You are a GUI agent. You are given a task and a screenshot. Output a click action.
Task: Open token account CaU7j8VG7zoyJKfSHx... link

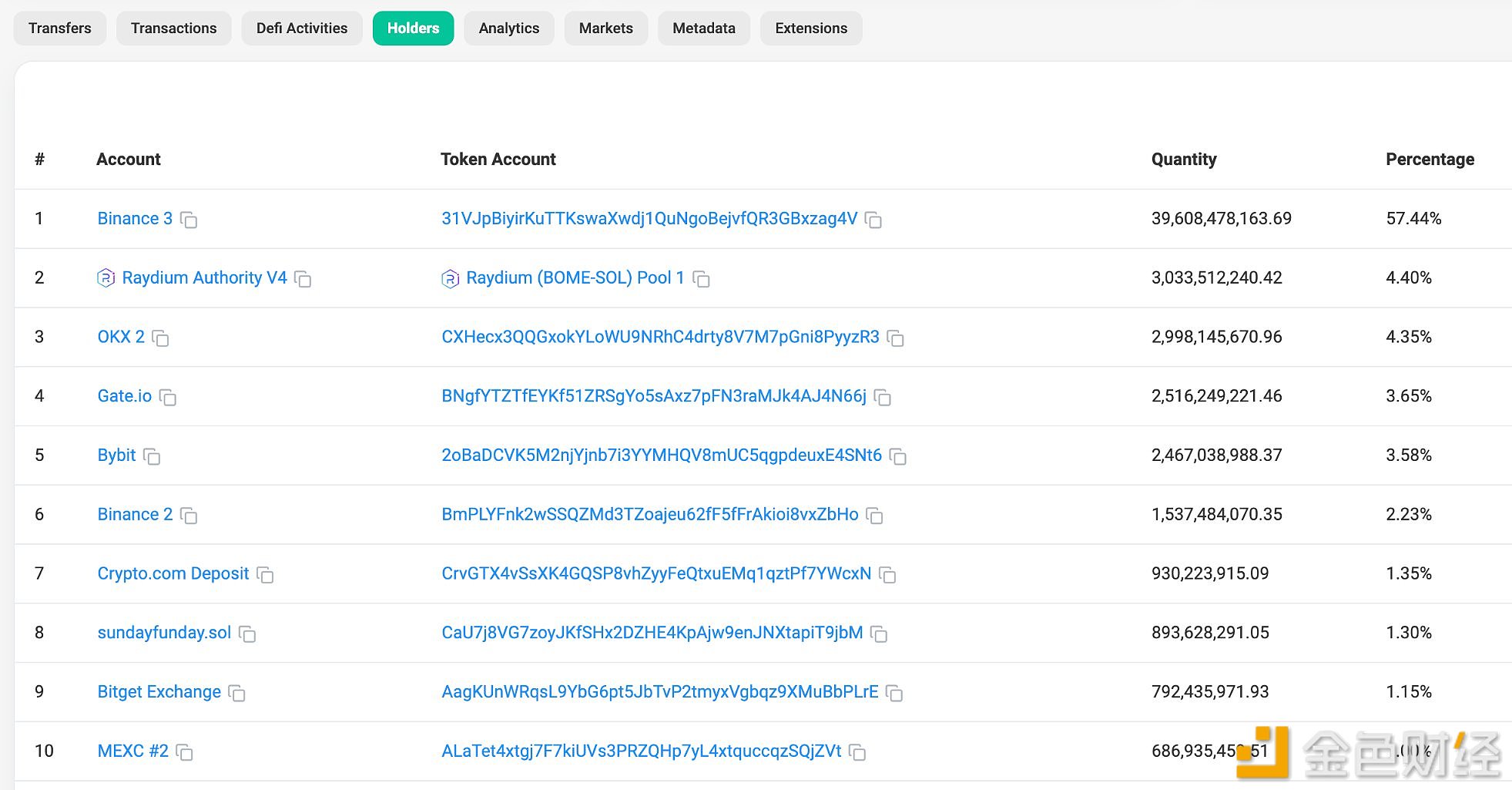pyautogui.click(x=652, y=633)
